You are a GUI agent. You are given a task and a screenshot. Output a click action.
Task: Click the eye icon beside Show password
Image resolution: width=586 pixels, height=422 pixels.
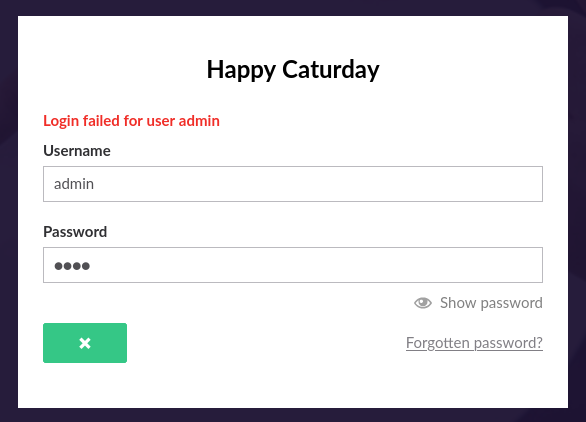tap(423, 303)
